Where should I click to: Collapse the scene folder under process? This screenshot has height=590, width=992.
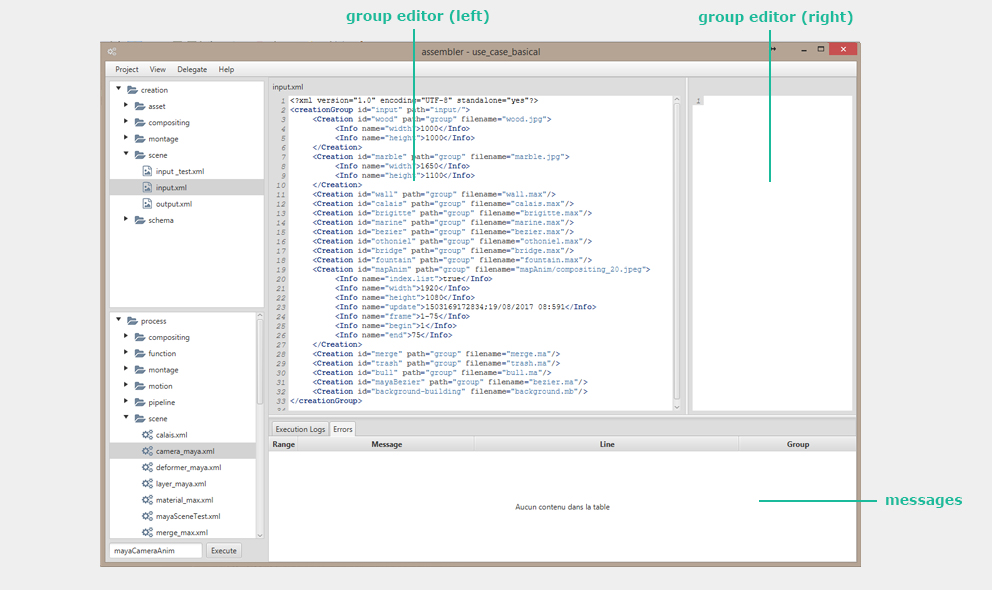click(x=126, y=418)
